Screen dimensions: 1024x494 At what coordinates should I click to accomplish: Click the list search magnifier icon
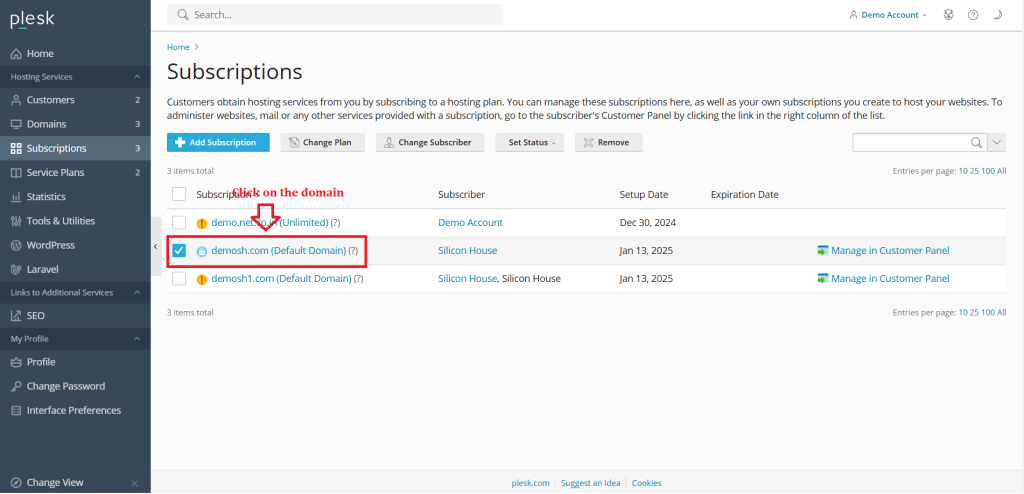tap(976, 142)
